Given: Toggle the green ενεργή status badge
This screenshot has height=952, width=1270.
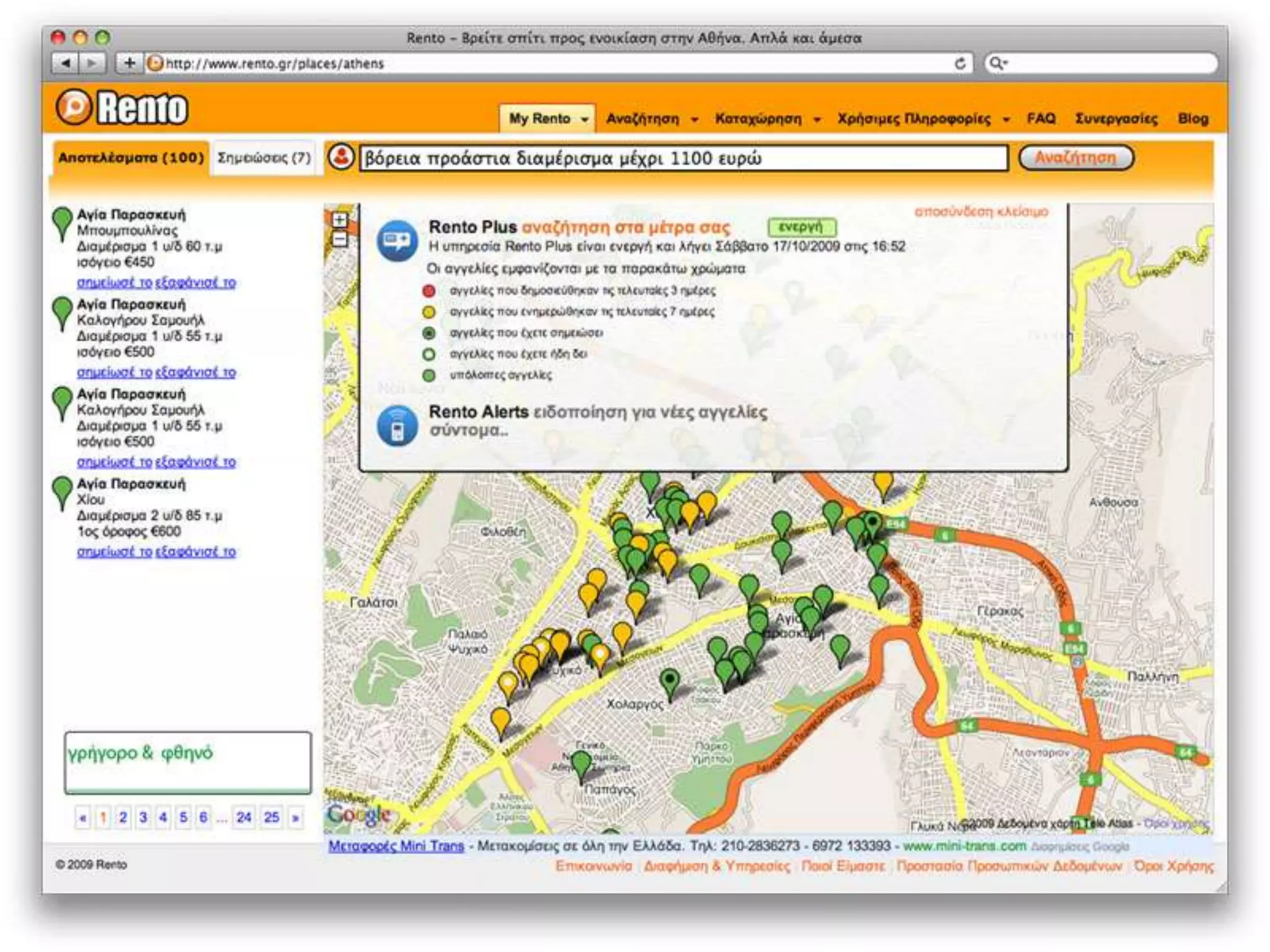Looking at the screenshot, I should (x=802, y=227).
